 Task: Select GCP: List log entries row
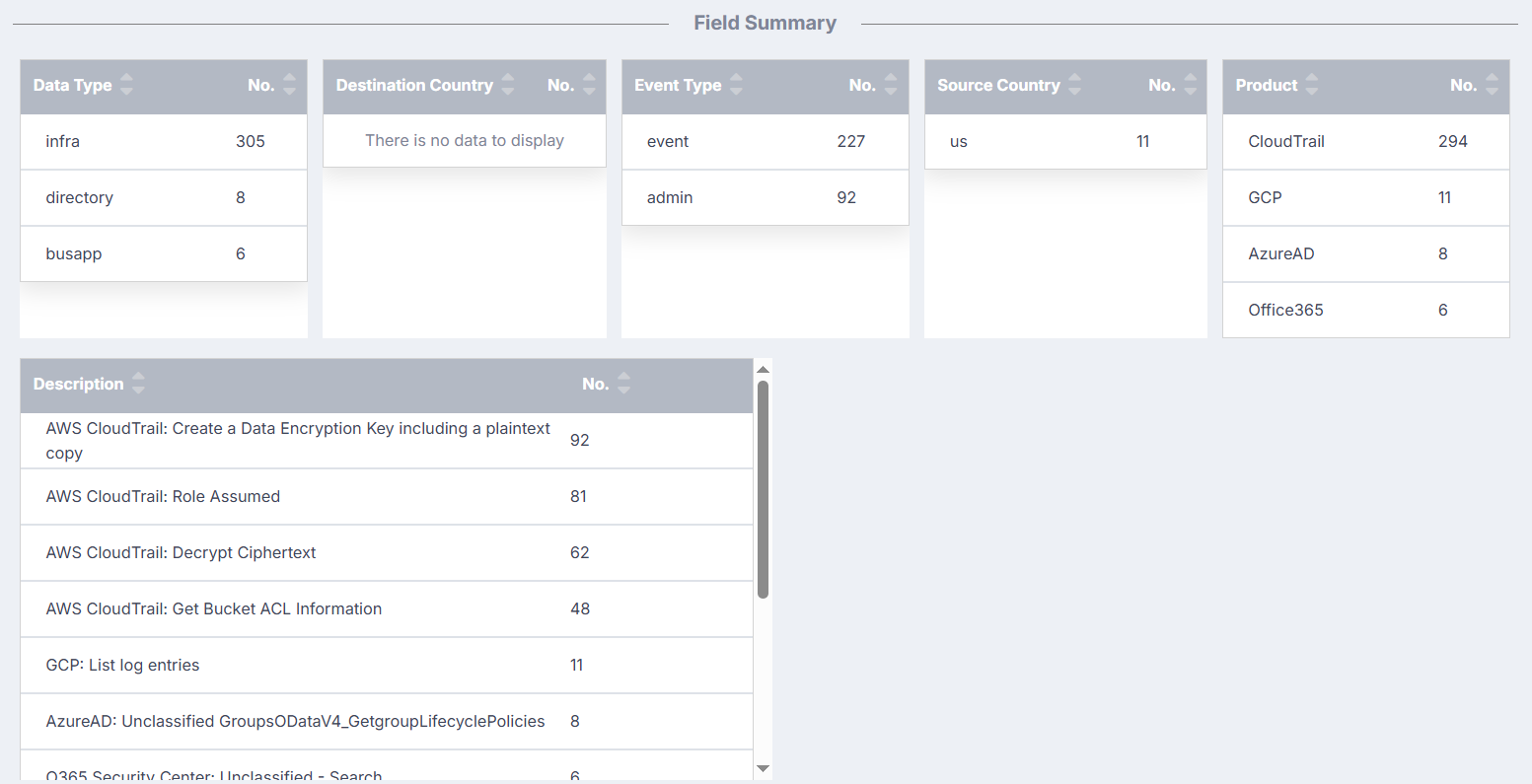click(x=387, y=665)
